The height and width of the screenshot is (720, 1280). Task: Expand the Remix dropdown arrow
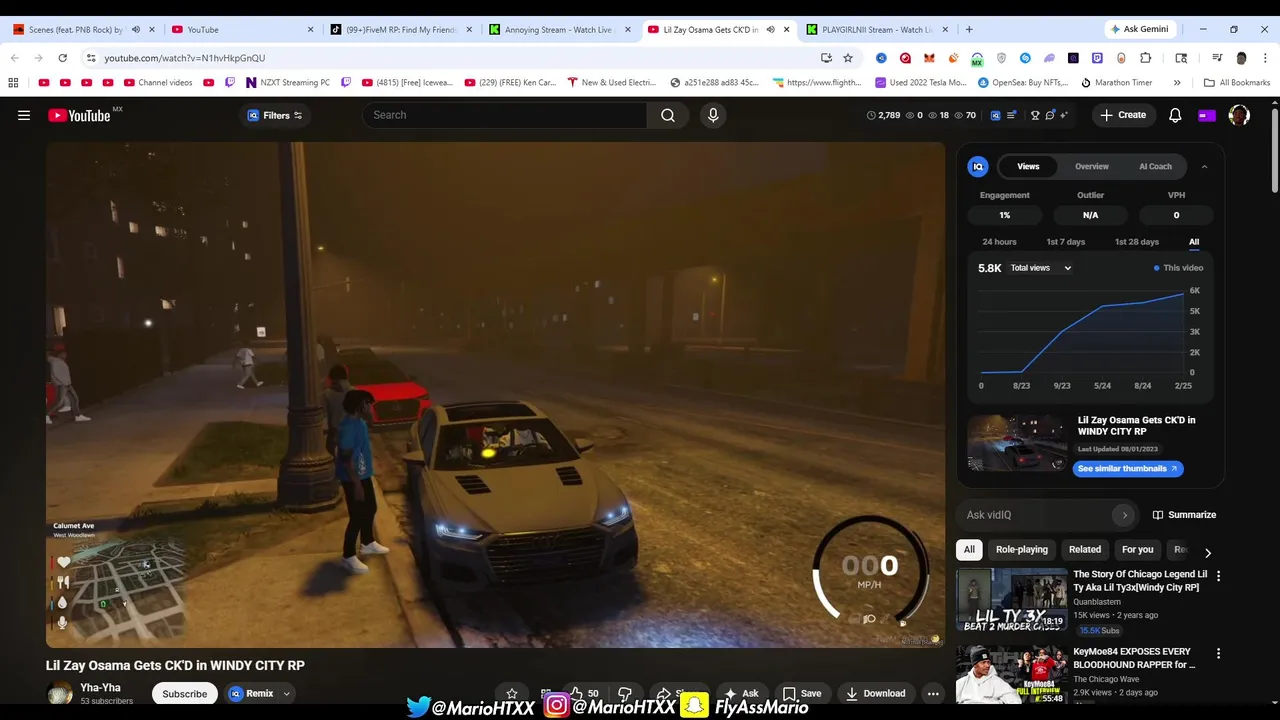[x=286, y=694]
